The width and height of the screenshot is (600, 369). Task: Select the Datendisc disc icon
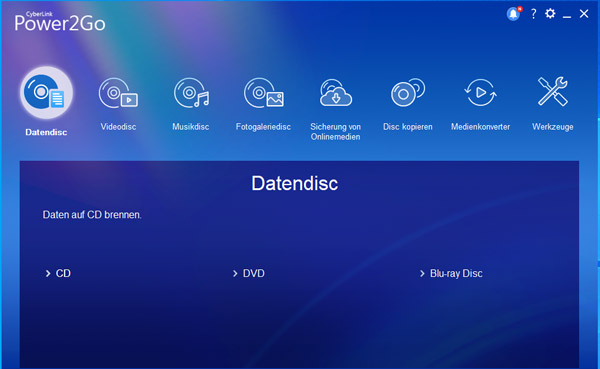[46, 93]
